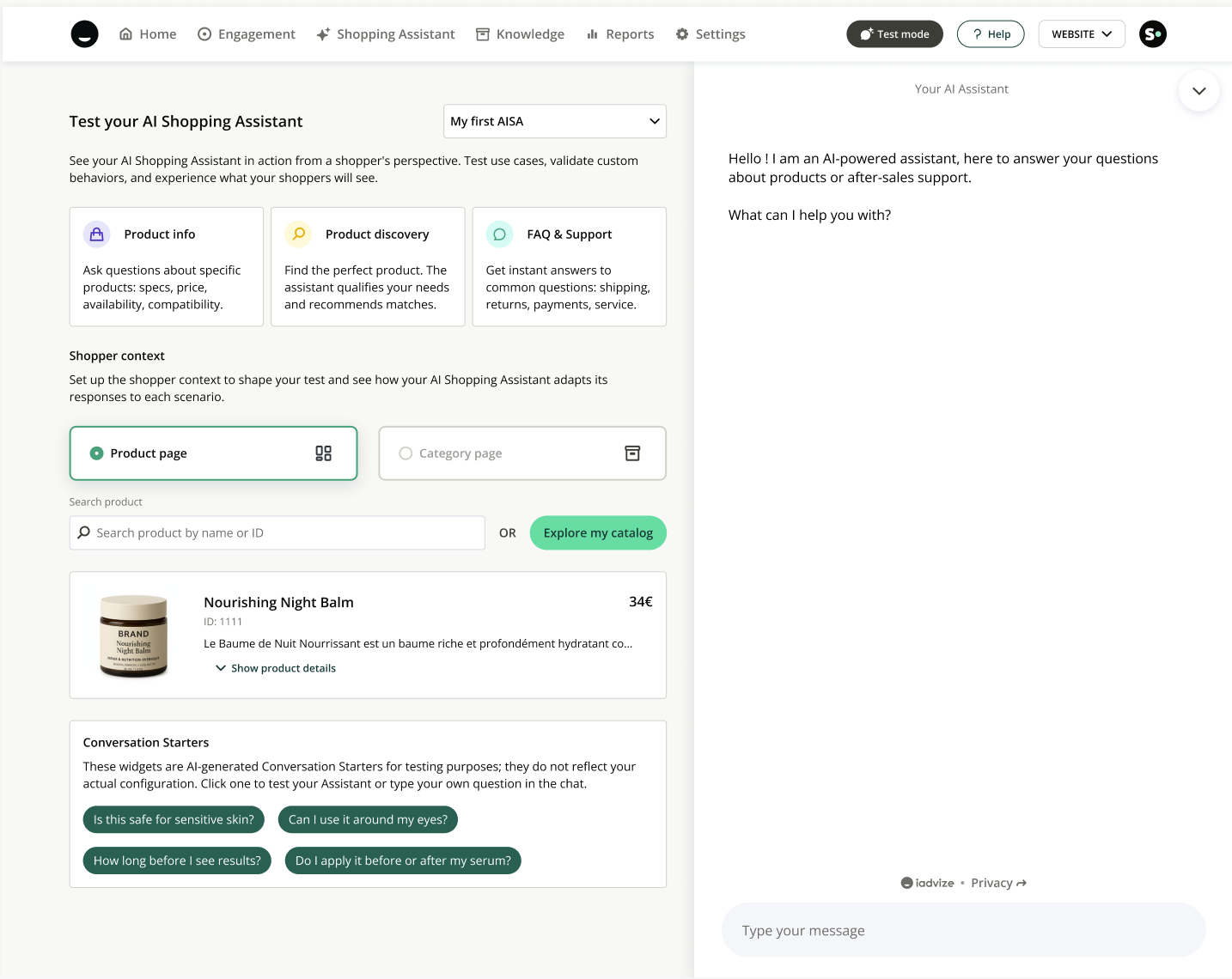The height and width of the screenshot is (979, 1232).
Task: Click the Product discovery magnifier icon
Action: pyautogui.click(x=298, y=234)
